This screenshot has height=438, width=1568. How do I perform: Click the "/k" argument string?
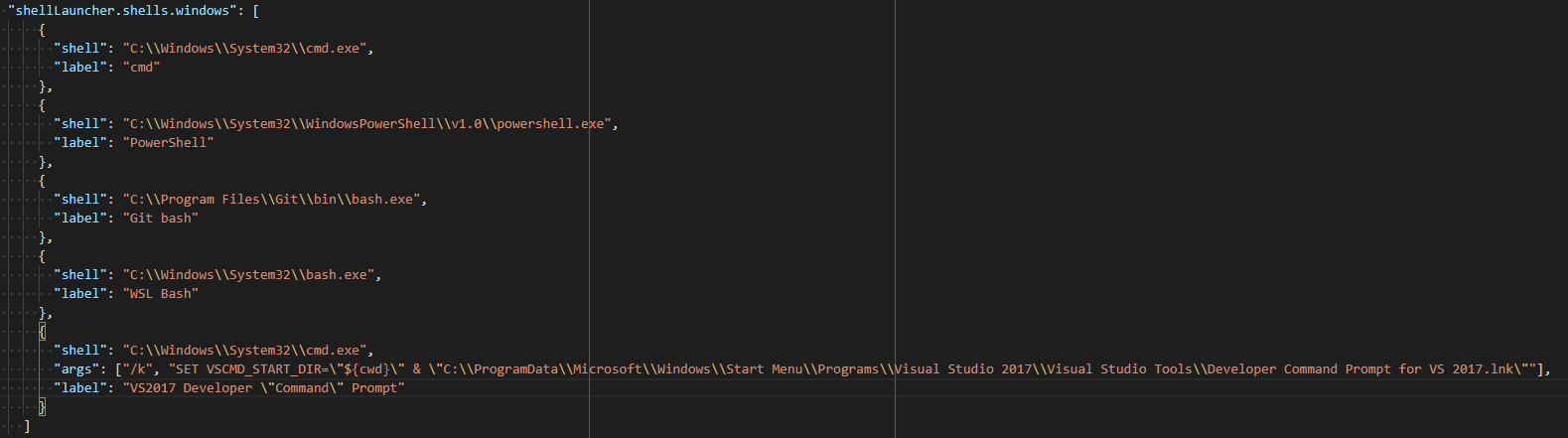(x=137, y=368)
